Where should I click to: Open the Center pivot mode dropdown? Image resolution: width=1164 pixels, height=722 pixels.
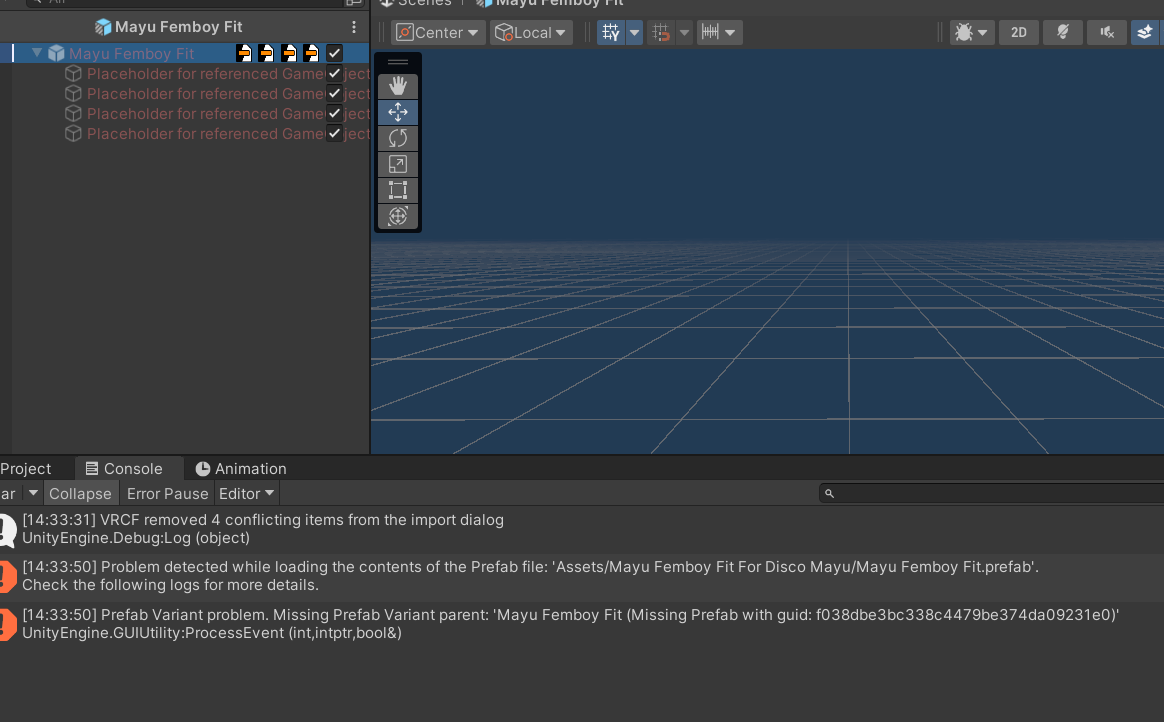438,33
